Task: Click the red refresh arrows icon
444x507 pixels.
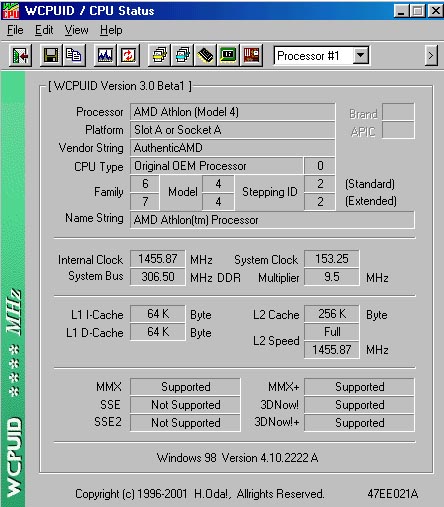Action: point(128,55)
